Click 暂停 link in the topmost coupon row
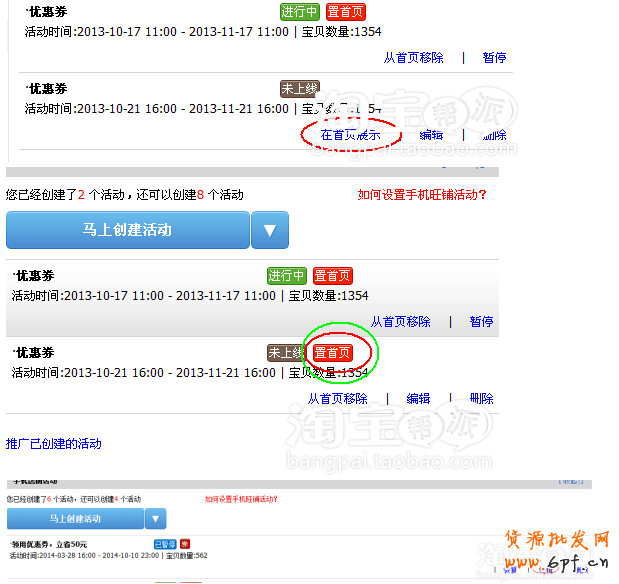619x584 pixels. tap(494, 58)
